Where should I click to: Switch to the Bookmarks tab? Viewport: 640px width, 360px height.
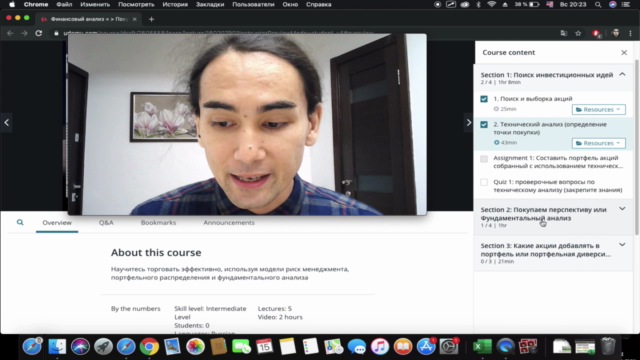[158, 222]
